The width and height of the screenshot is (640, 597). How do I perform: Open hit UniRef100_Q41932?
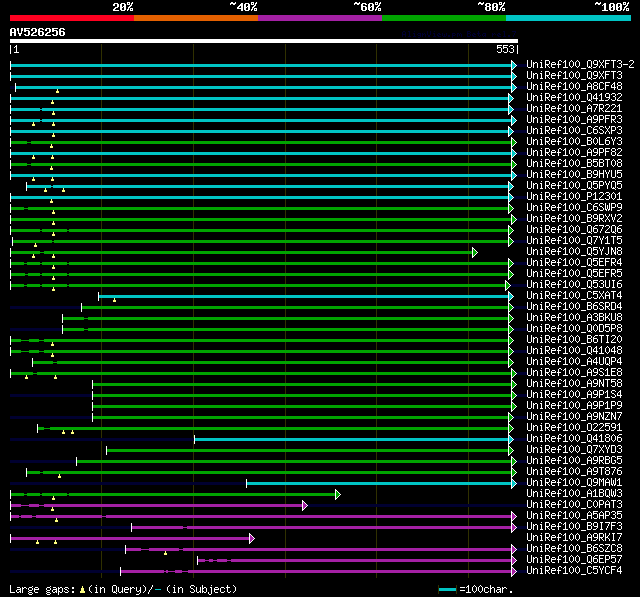(574, 98)
